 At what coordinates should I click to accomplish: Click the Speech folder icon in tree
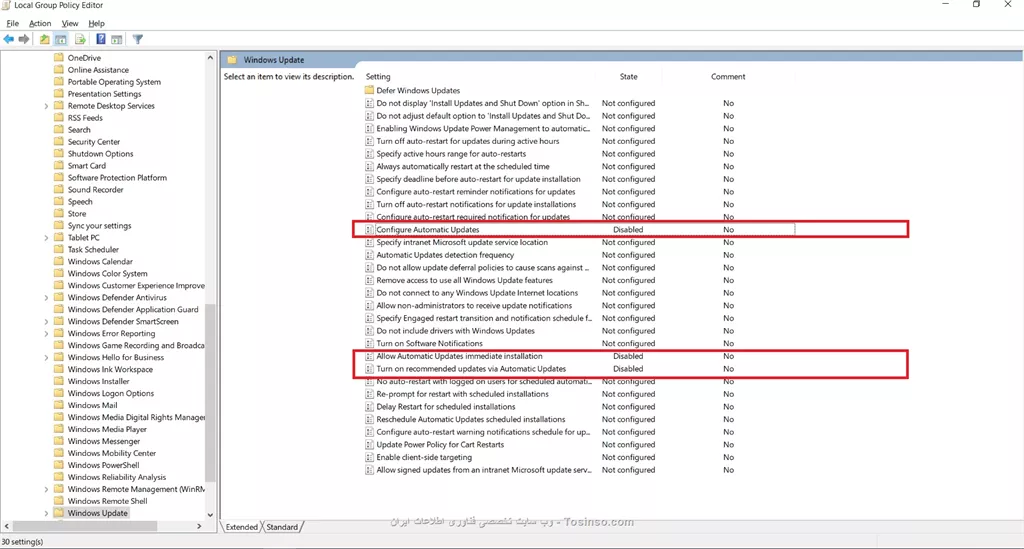tap(59, 202)
